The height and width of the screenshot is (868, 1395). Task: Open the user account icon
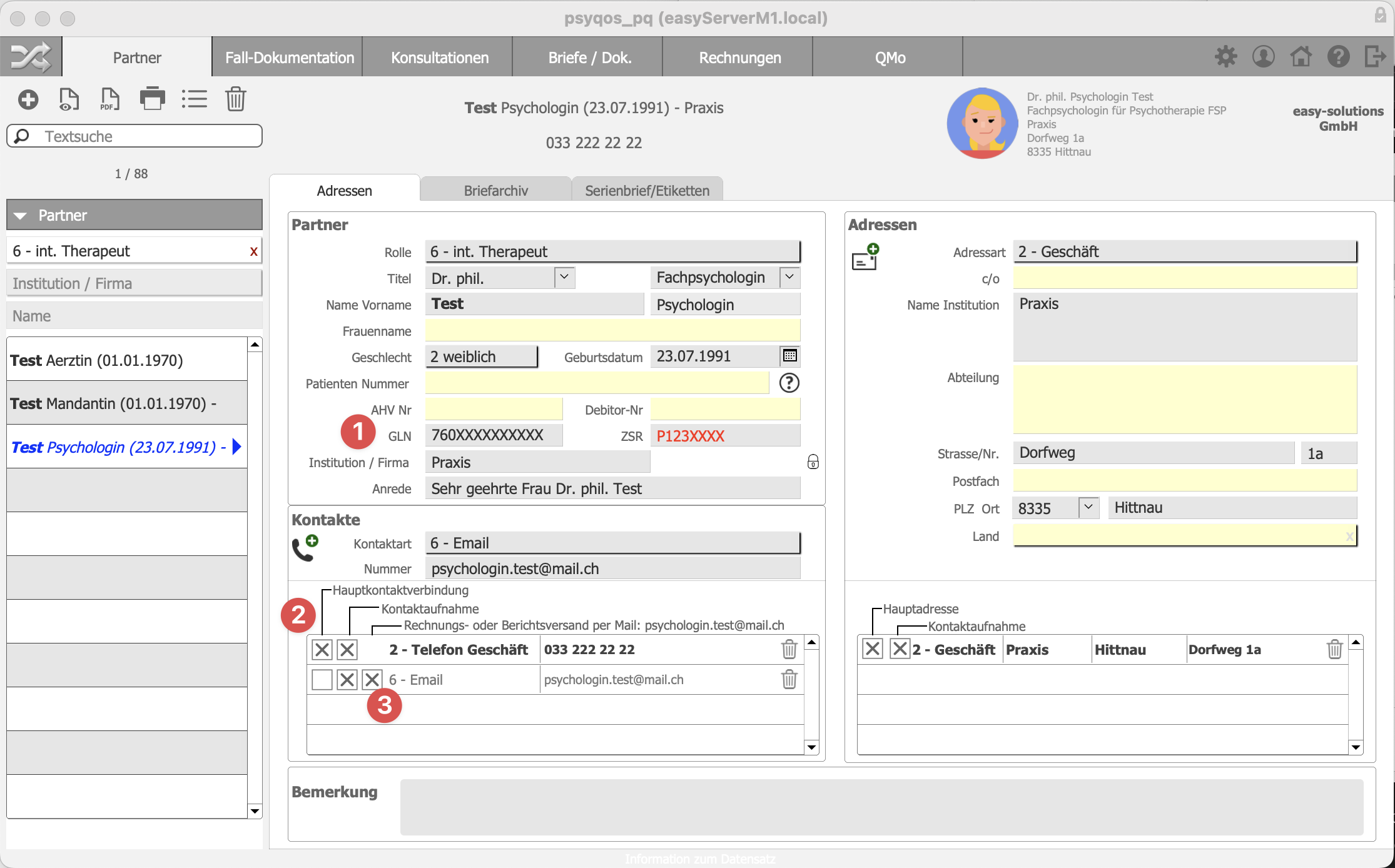click(x=1263, y=56)
